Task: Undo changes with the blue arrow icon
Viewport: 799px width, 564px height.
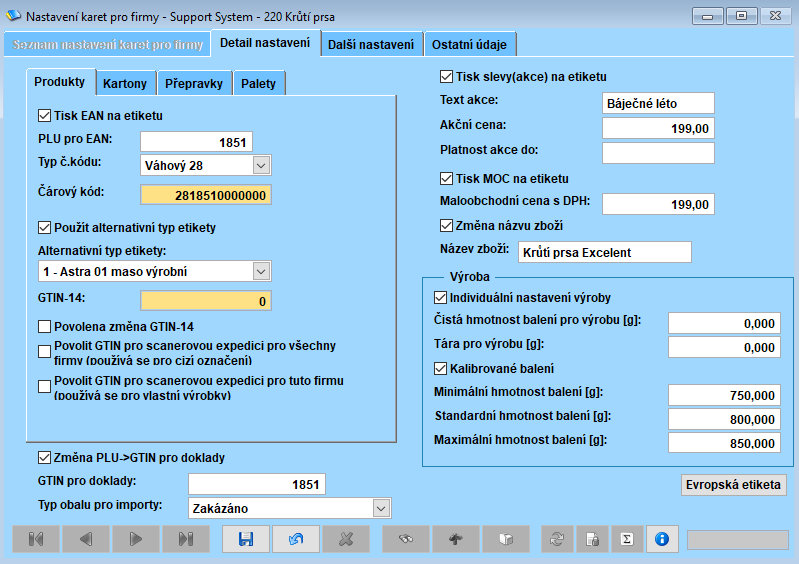Action: pos(296,539)
